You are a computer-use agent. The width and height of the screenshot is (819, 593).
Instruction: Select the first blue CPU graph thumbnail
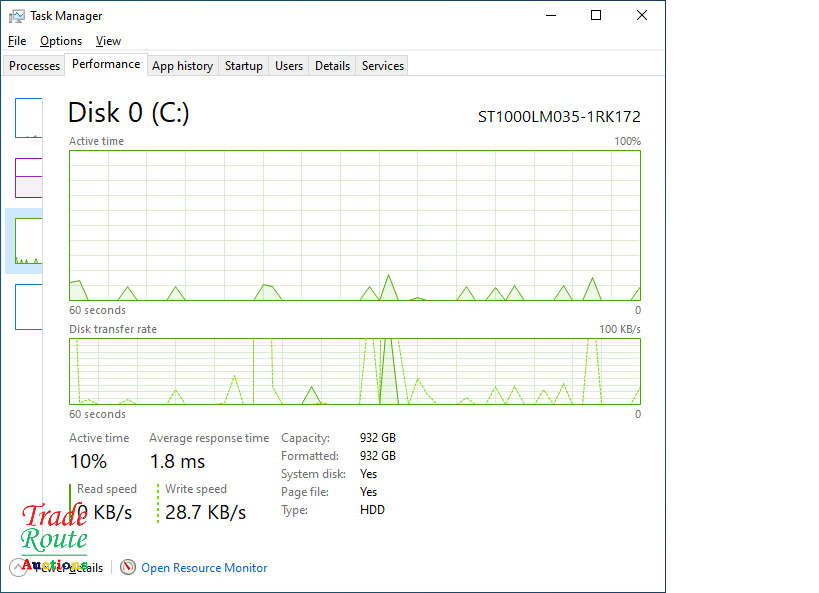(29, 118)
